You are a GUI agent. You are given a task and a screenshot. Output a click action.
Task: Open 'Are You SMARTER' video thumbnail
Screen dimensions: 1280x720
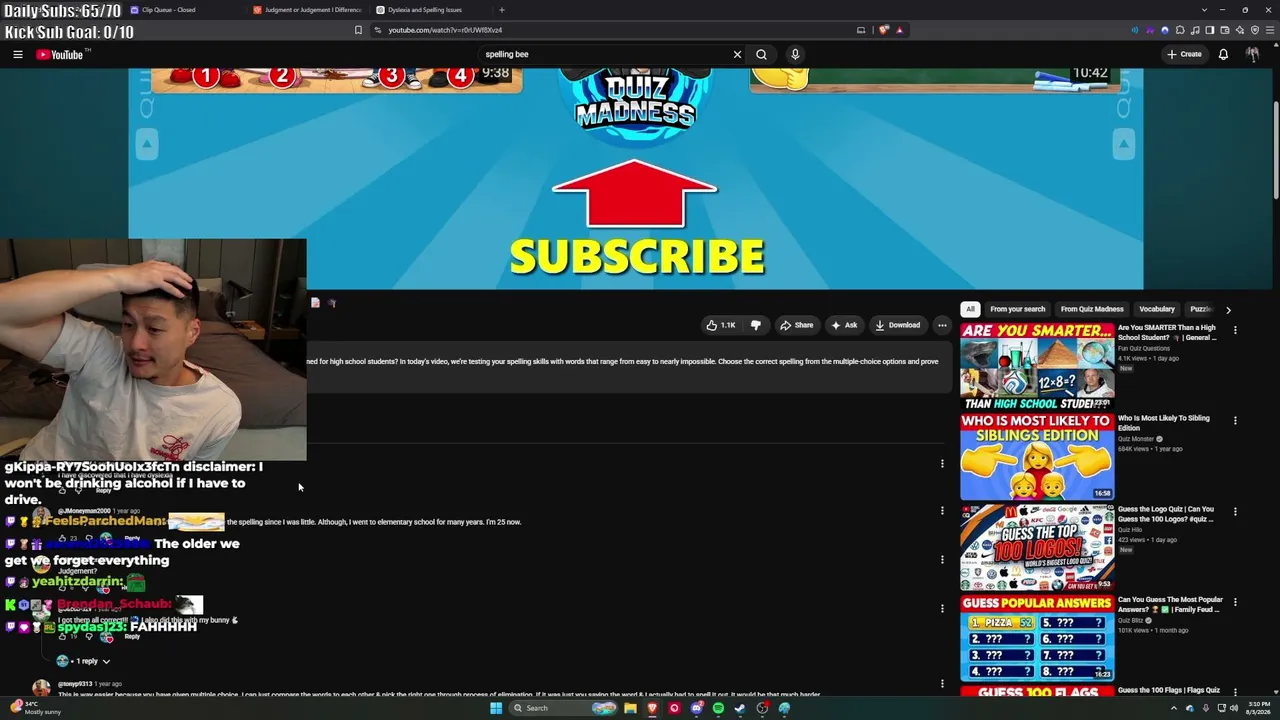tap(1037, 366)
